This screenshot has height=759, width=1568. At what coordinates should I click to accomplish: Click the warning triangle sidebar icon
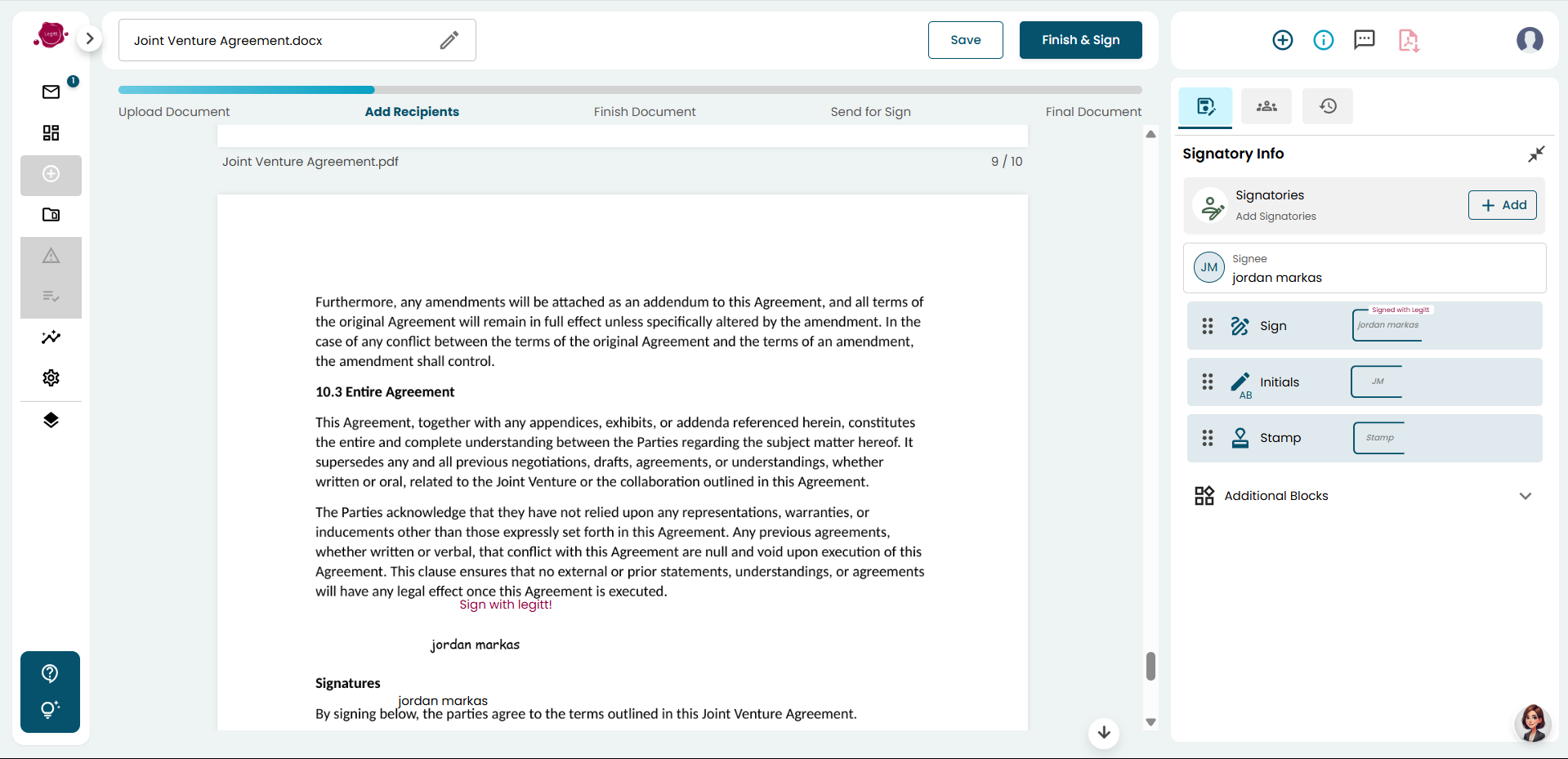click(x=51, y=256)
